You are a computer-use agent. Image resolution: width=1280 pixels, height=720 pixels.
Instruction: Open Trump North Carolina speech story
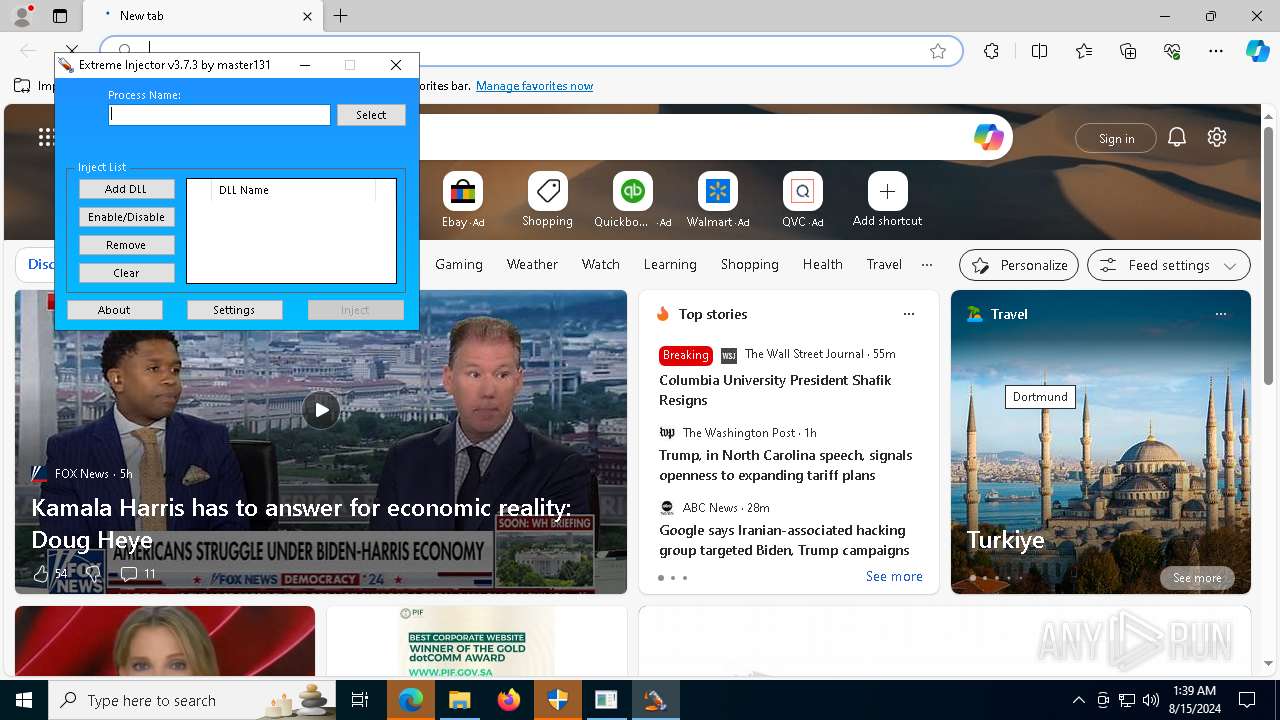point(785,465)
